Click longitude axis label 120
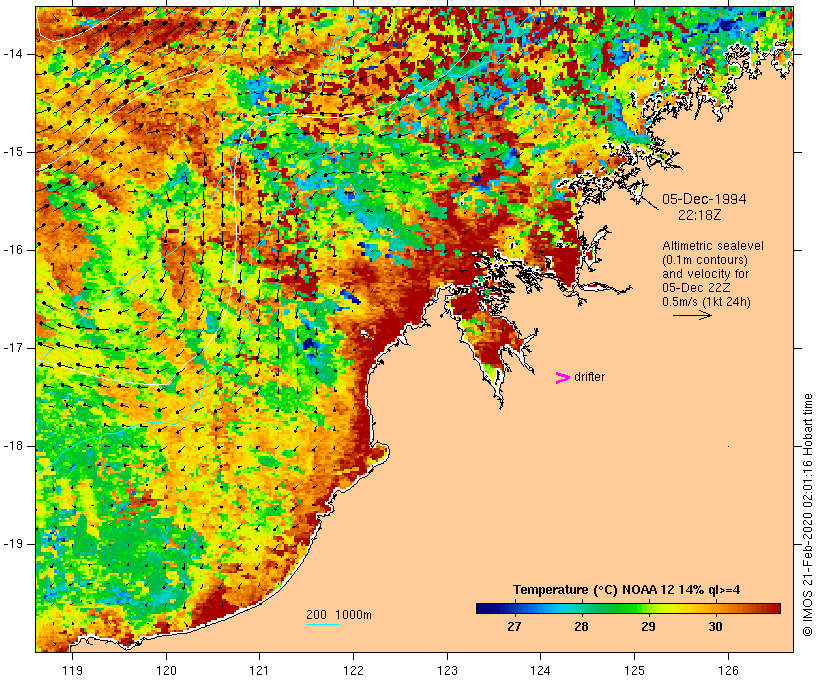820x680 pixels. click(x=166, y=670)
